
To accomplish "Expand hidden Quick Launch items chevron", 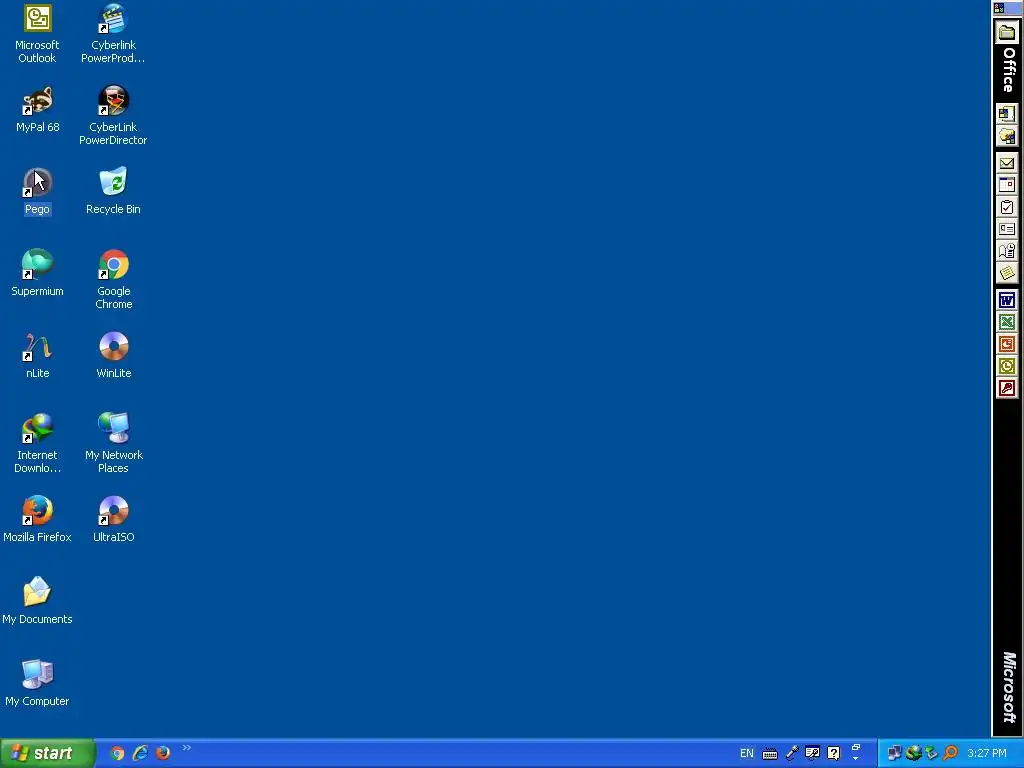I will [187, 748].
